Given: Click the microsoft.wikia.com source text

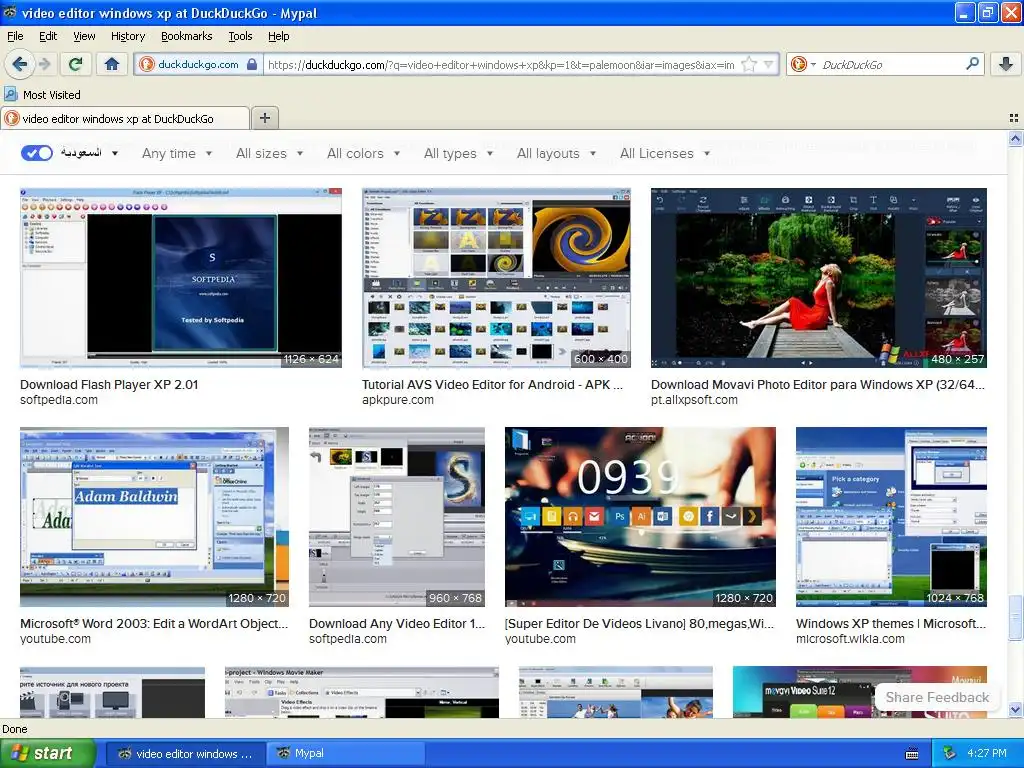Looking at the screenshot, I should [850, 639].
